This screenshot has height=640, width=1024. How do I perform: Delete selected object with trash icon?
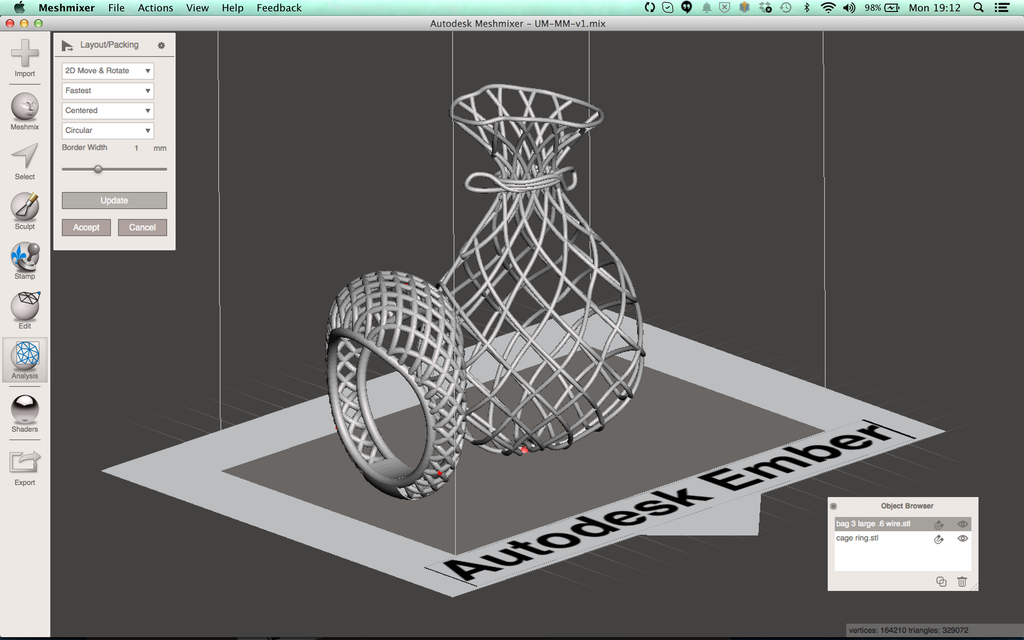[961, 581]
